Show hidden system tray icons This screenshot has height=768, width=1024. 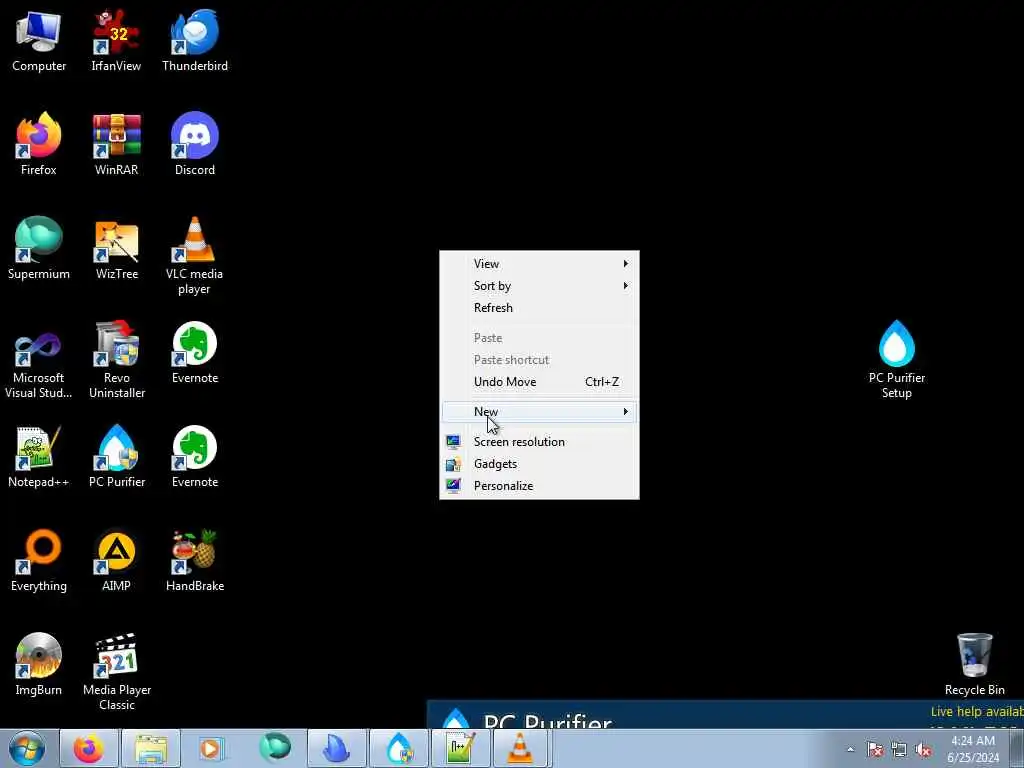[850, 749]
